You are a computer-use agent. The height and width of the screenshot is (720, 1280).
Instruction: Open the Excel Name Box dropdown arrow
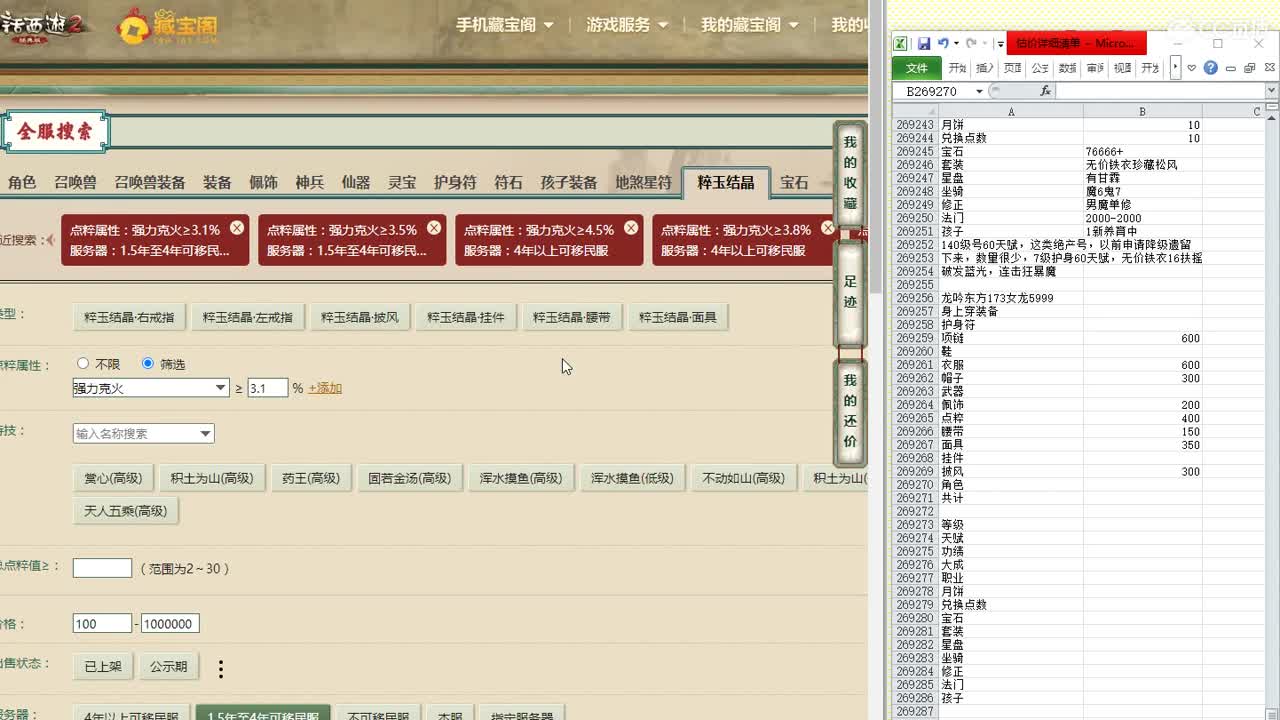(979, 91)
